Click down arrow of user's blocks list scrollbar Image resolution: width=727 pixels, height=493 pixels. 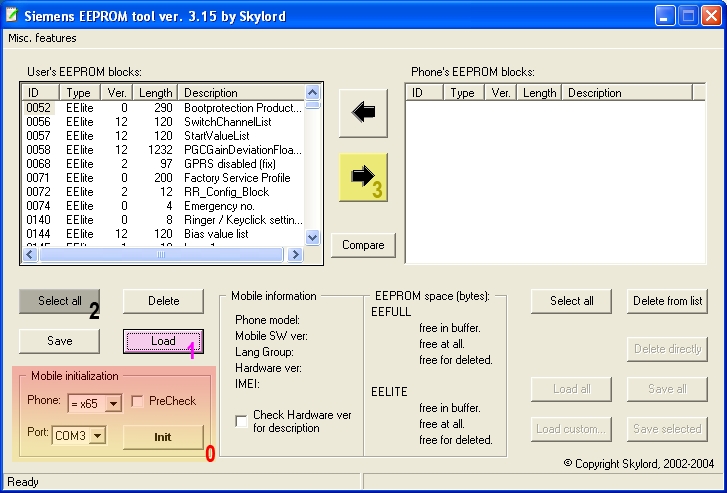(x=312, y=237)
